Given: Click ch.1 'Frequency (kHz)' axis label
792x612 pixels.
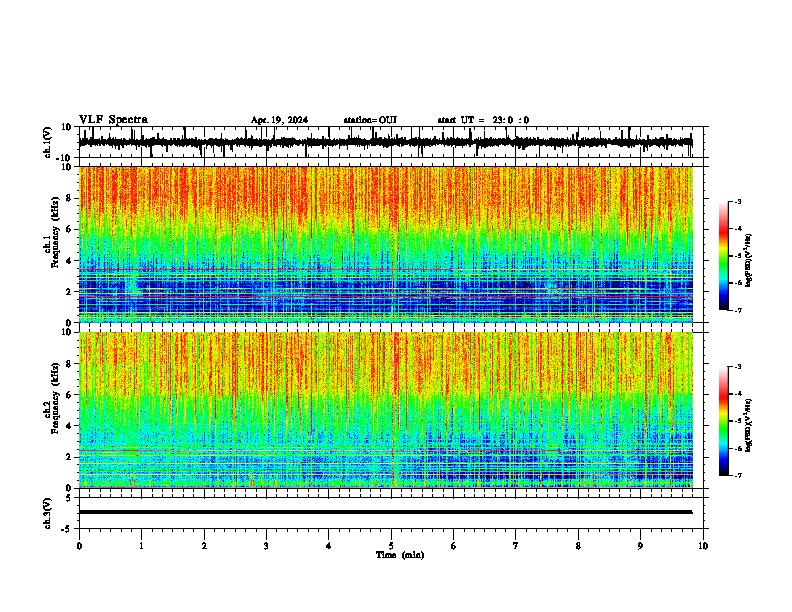Looking at the screenshot, I should coord(56,232).
